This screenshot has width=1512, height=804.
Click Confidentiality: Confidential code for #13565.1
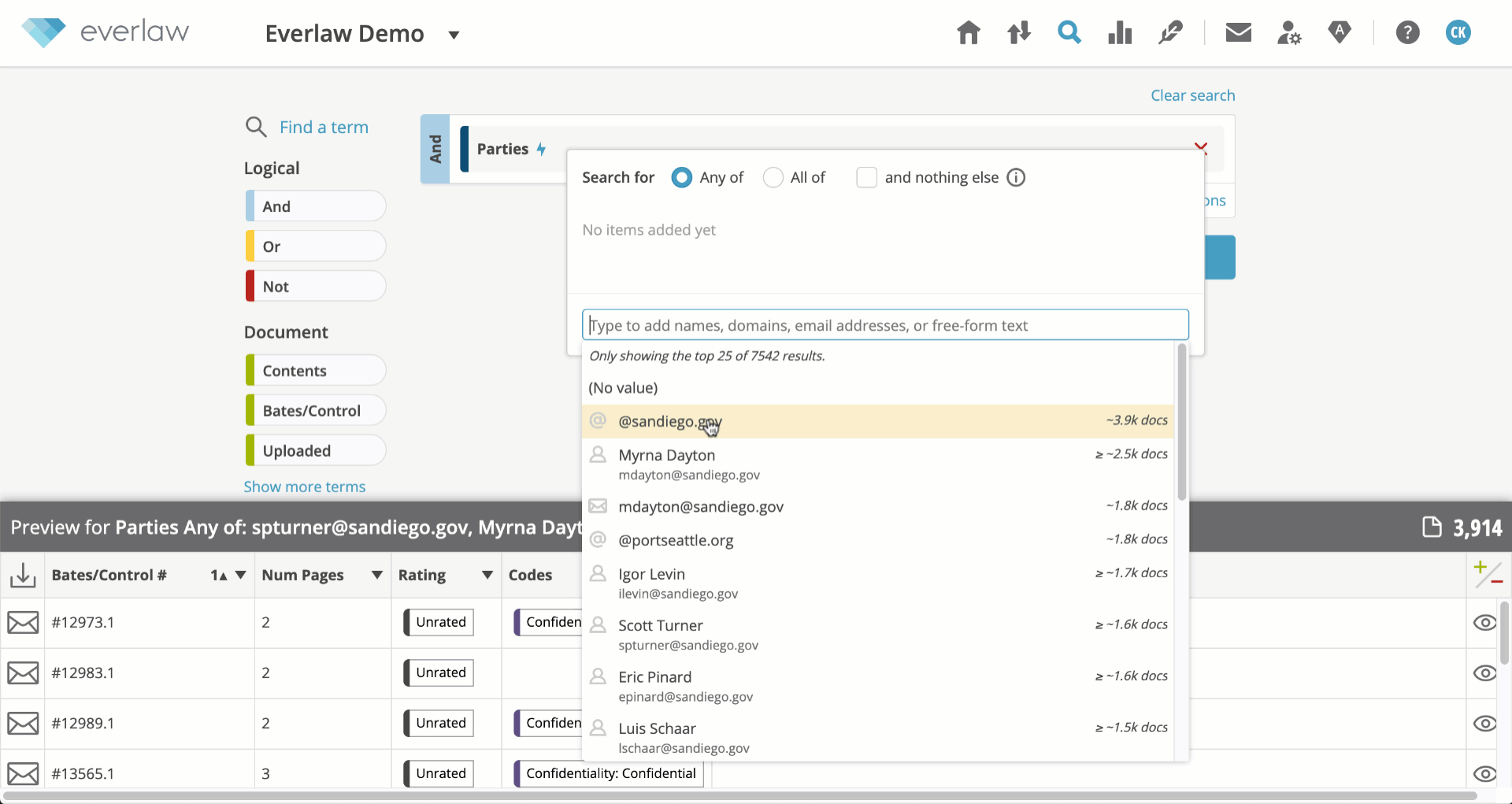[x=610, y=773]
